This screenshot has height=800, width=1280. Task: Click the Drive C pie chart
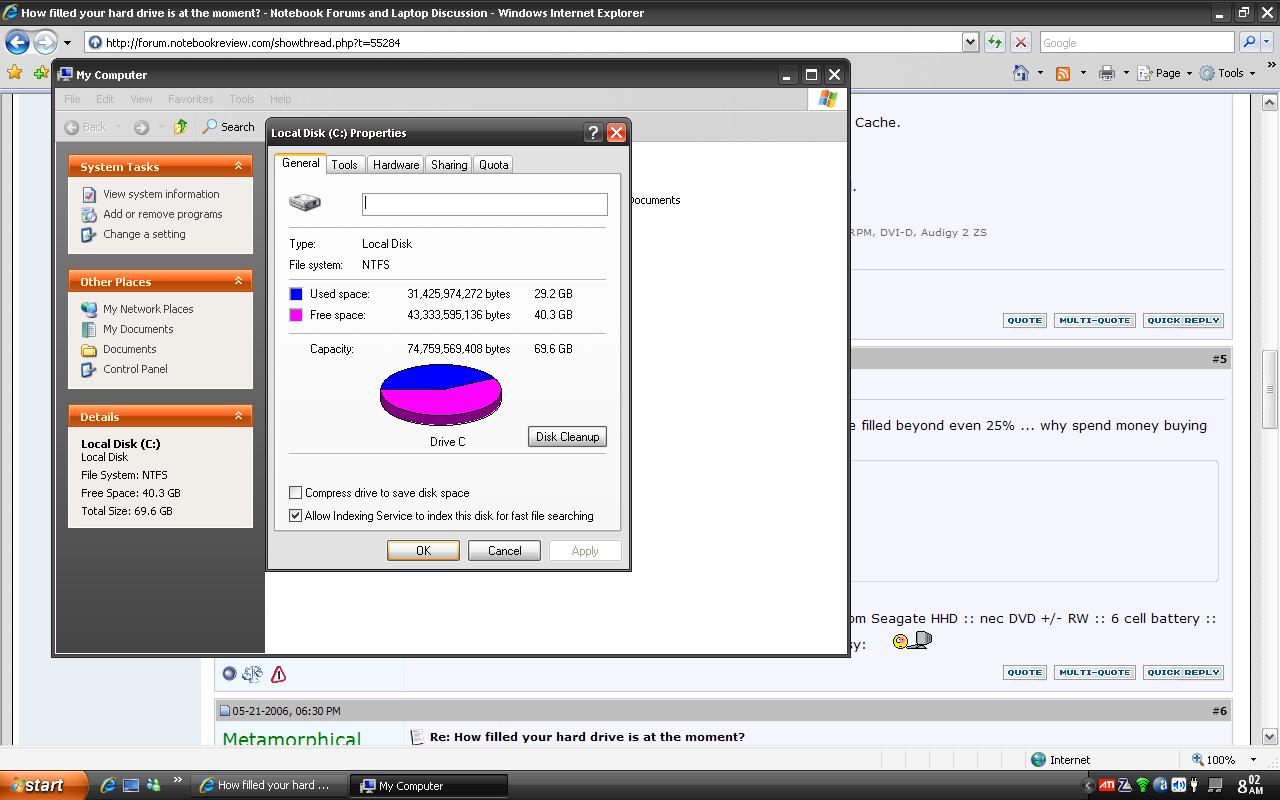441,396
